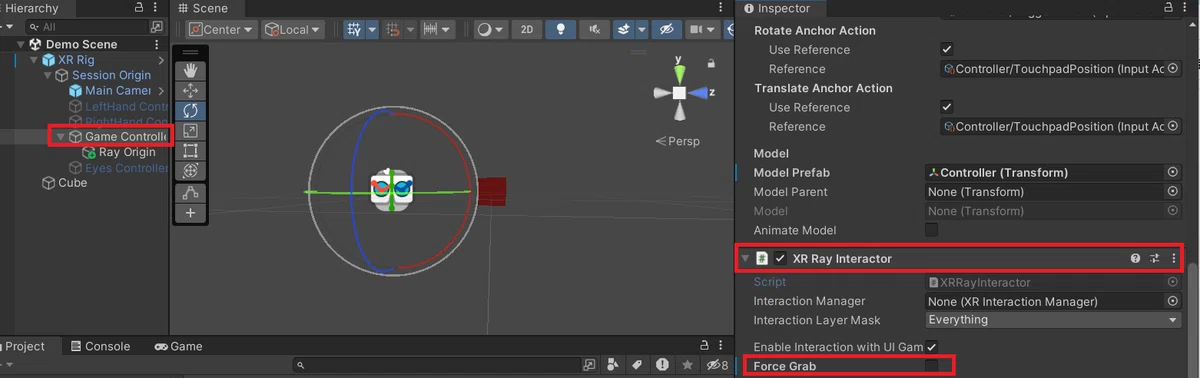Toggle scene lighting bulb

pos(562,30)
